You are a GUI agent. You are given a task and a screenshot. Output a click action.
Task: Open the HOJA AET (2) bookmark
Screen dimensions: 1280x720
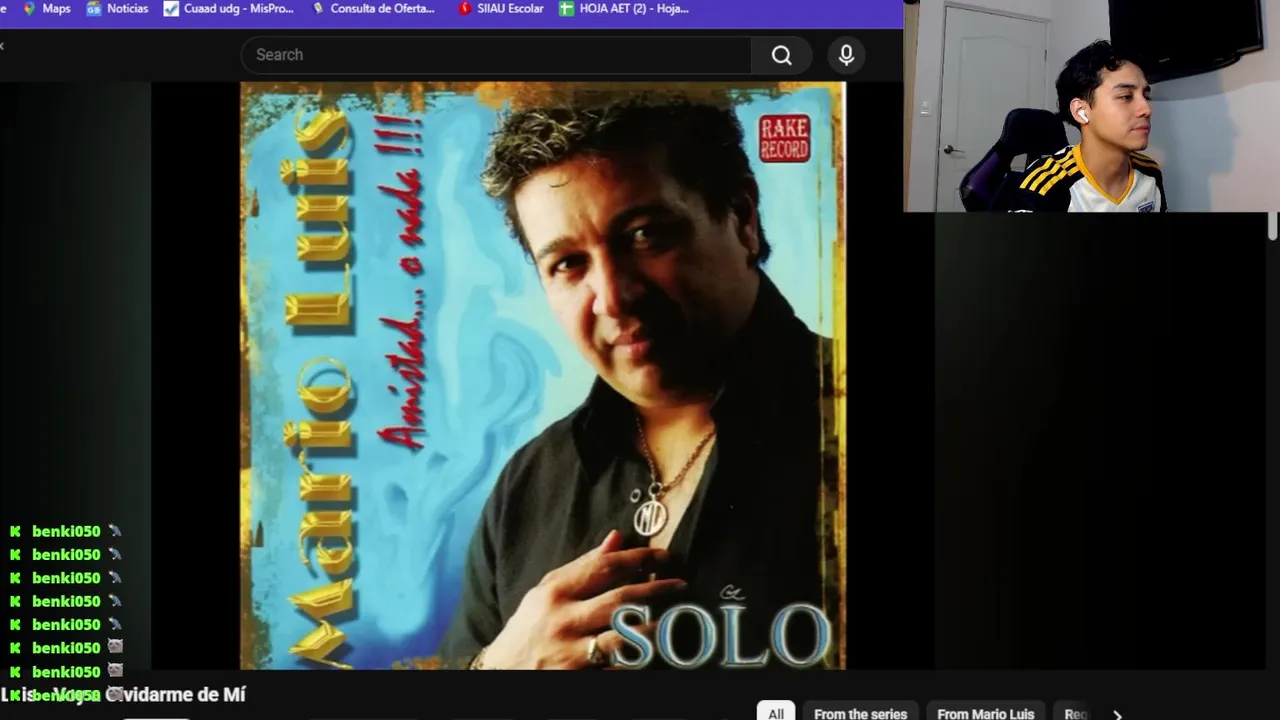pyautogui.click(x=622, y=8)
